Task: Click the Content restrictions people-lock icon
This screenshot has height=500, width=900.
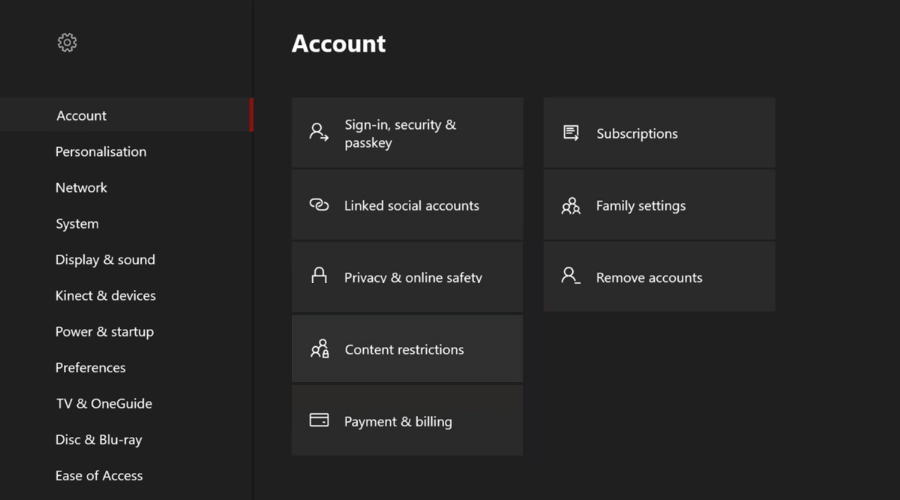Action: point(319,349)
